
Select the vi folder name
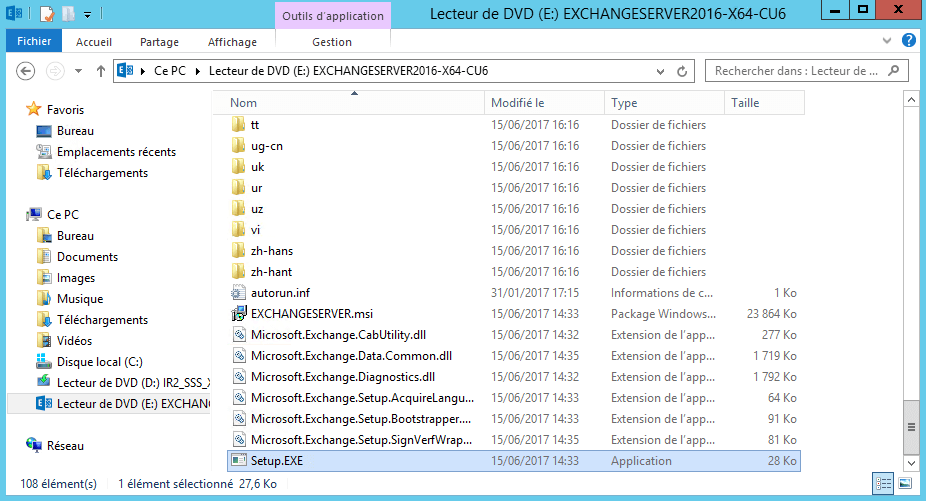click(x=255, y=230)
